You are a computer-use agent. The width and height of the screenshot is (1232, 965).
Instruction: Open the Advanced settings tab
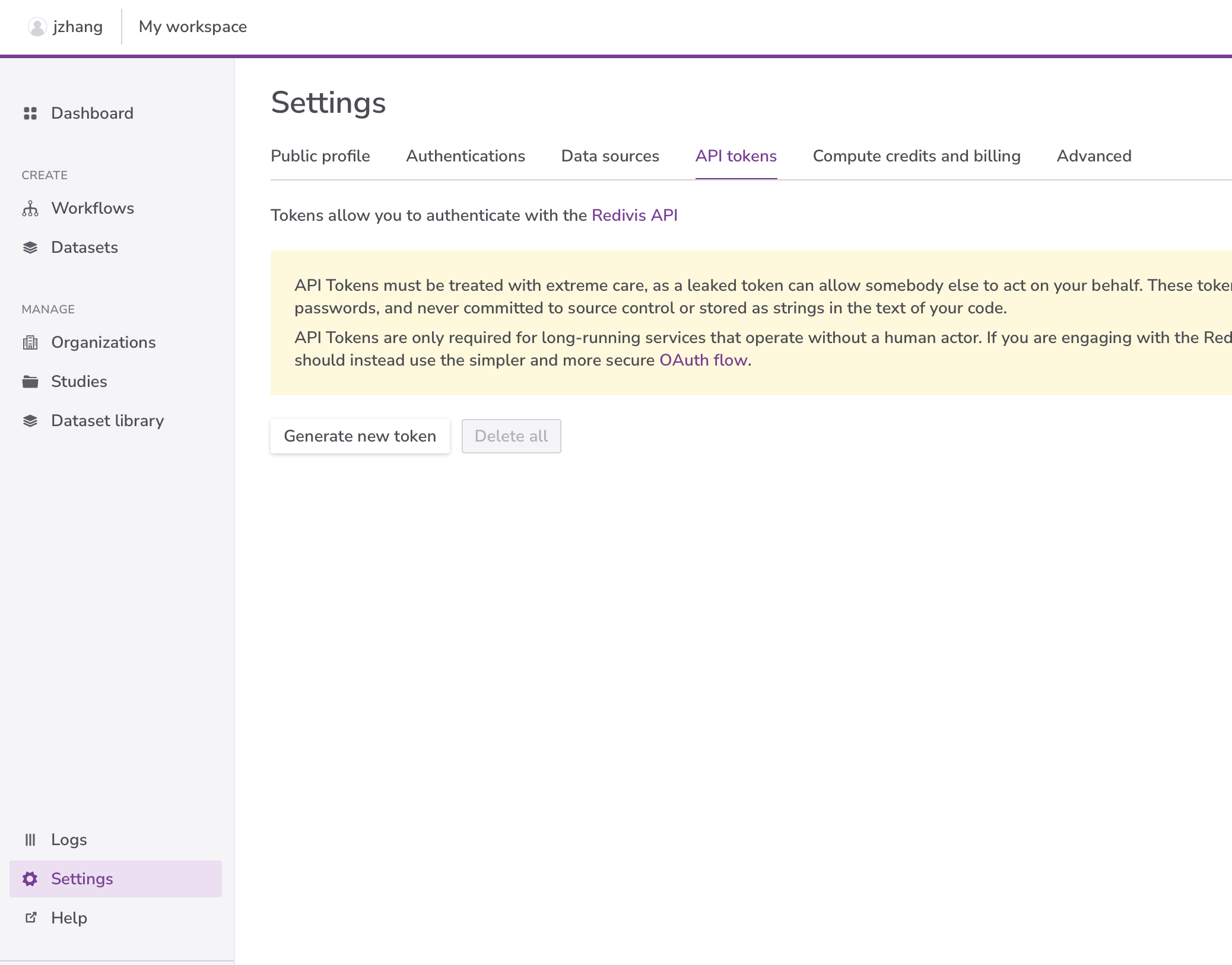(1094, 156)
